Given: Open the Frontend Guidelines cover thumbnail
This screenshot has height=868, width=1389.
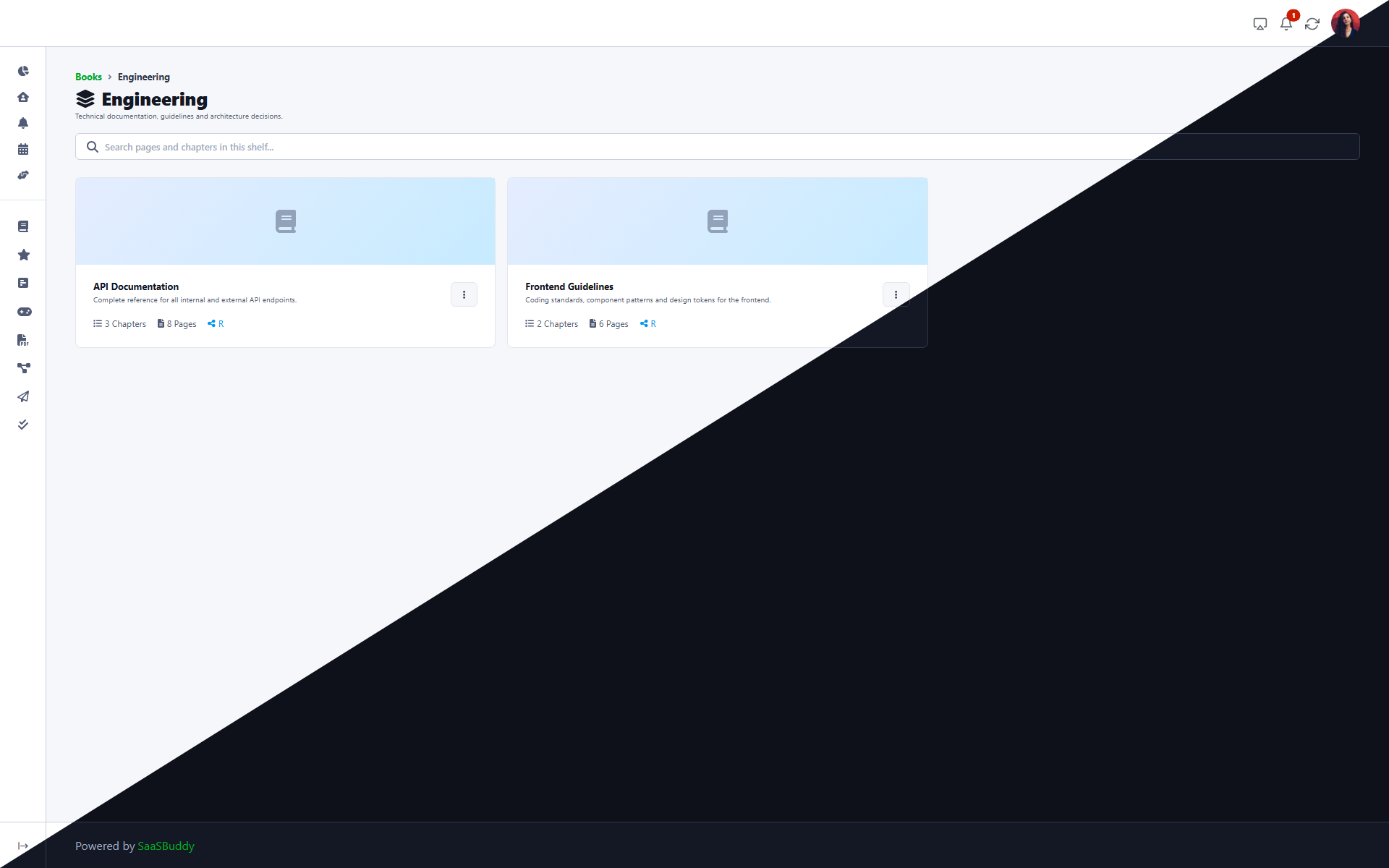Looking at the screenshot, I should click(x=717, y=221).
